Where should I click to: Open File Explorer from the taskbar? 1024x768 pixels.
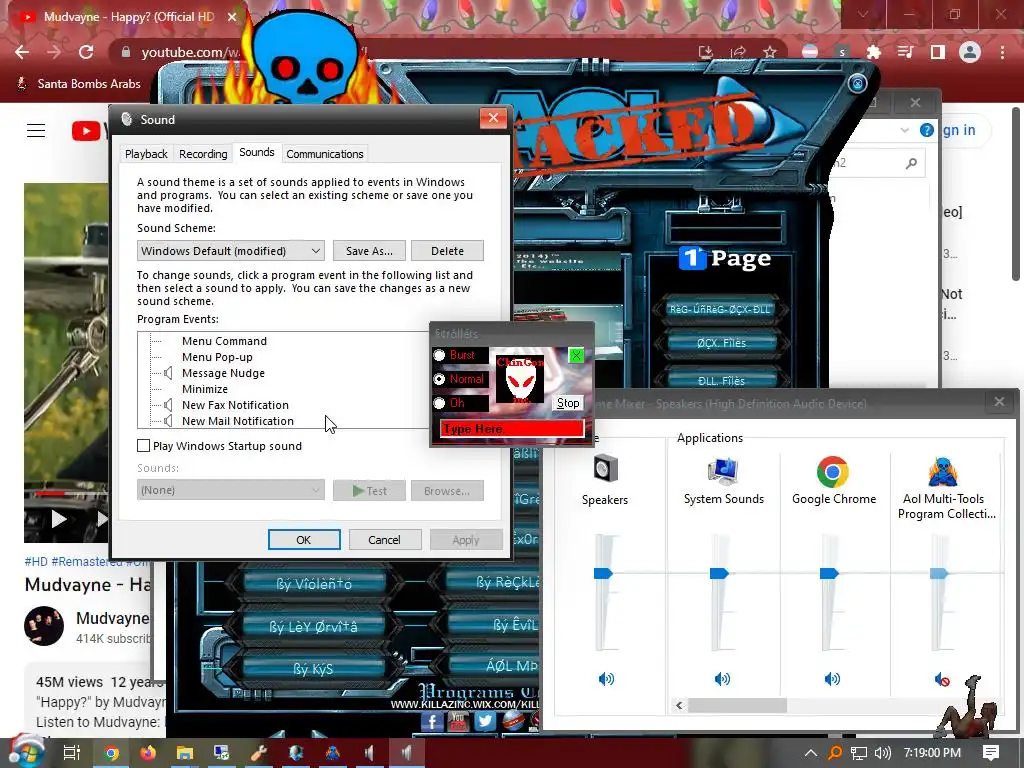coord(185,753)
